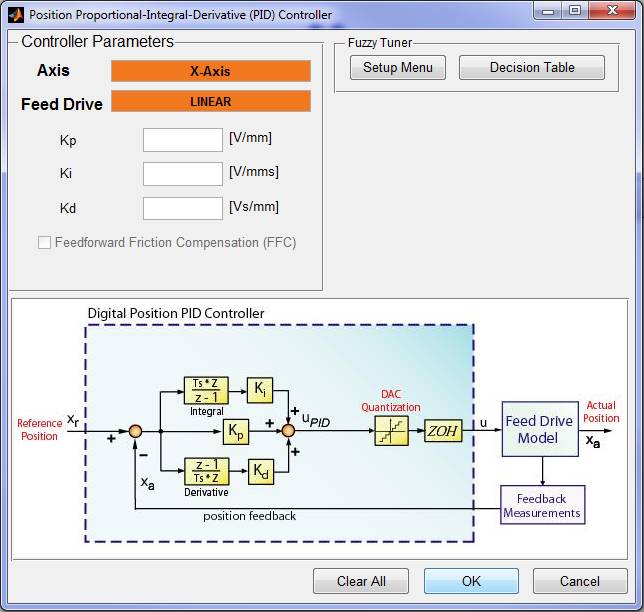
Task: Focus the Ki input field
Action: [183, 174]
